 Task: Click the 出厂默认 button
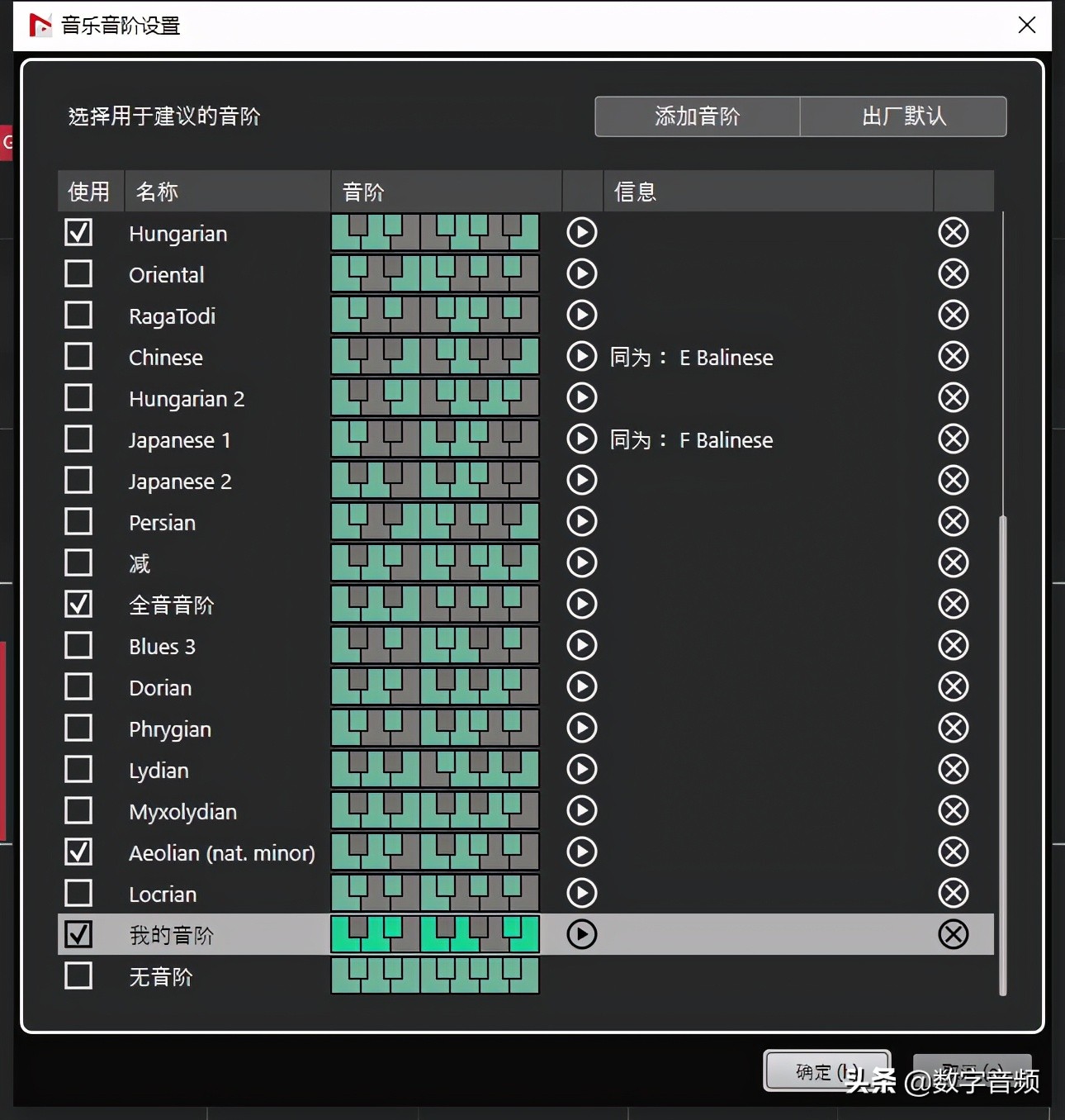902,116
